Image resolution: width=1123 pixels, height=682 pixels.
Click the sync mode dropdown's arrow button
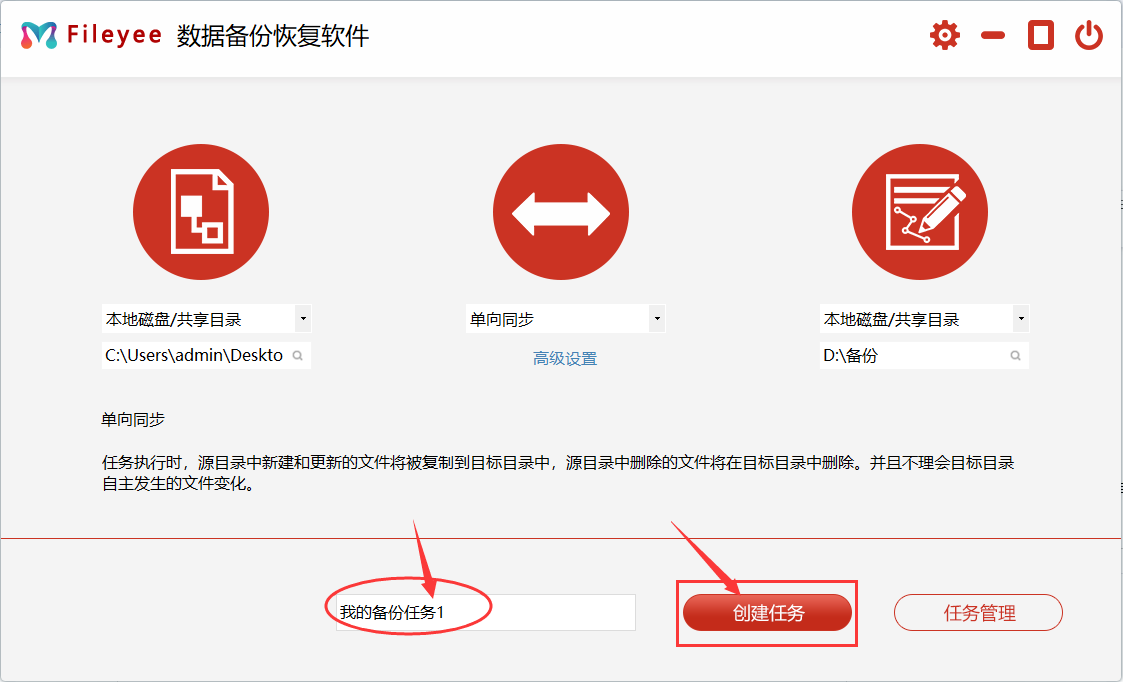coord(656,318)
